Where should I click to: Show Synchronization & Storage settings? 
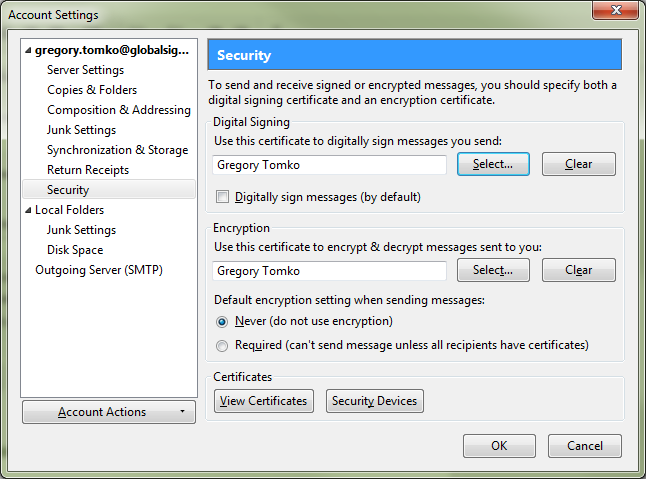click(117, 150)
